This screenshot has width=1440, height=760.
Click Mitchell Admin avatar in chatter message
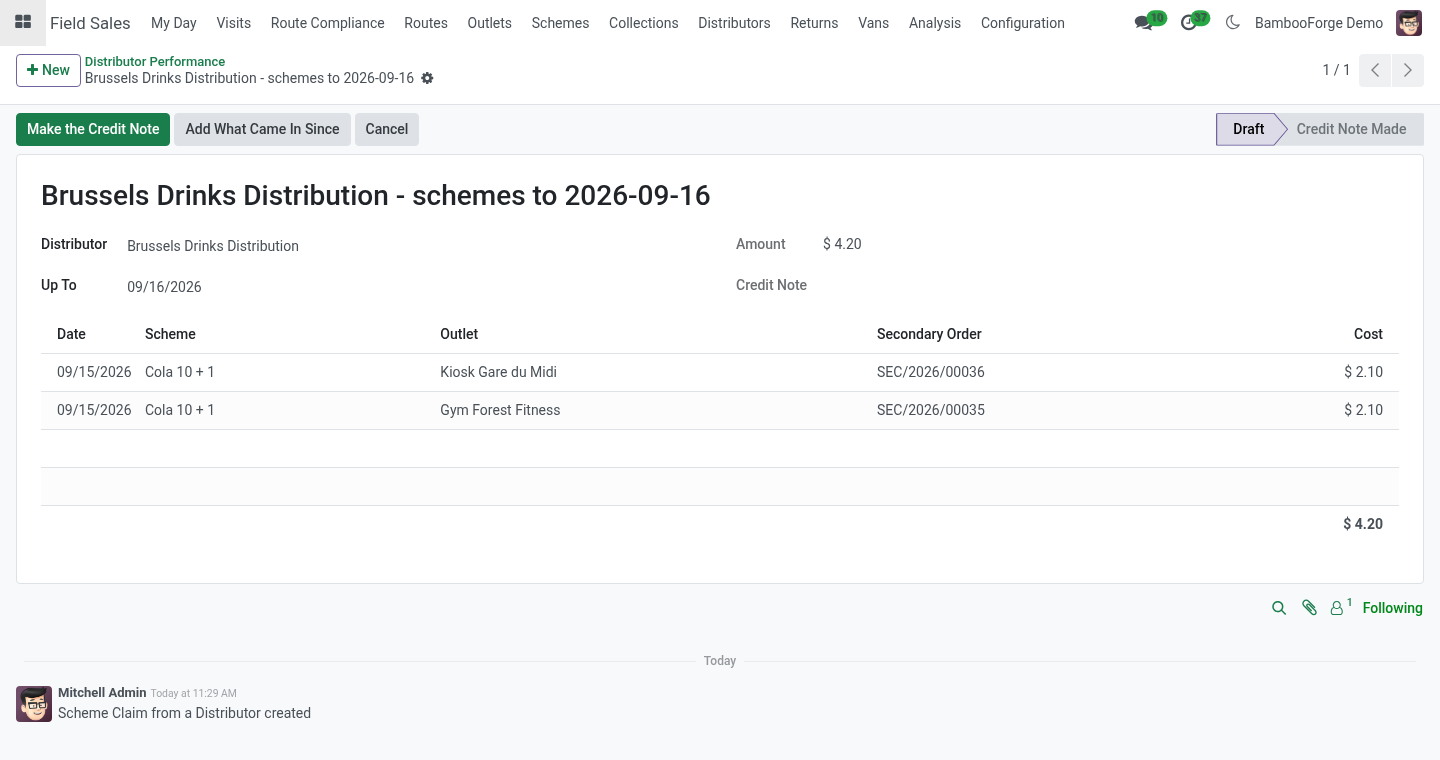pyautogui.click(x=34, y=704)
